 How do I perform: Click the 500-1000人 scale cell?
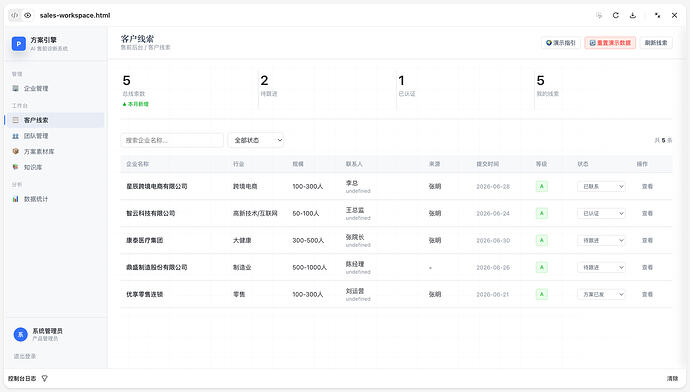tap(310, 267)
